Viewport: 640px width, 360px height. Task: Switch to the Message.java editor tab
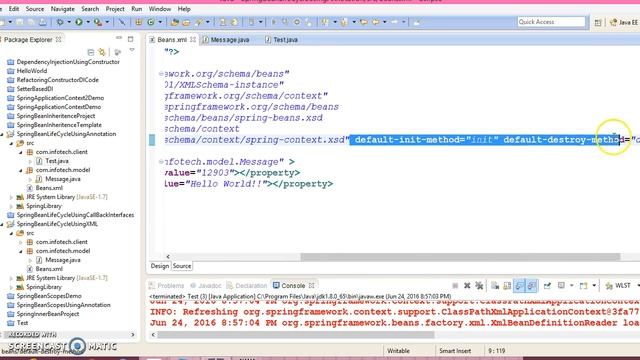tap(226, 40)
